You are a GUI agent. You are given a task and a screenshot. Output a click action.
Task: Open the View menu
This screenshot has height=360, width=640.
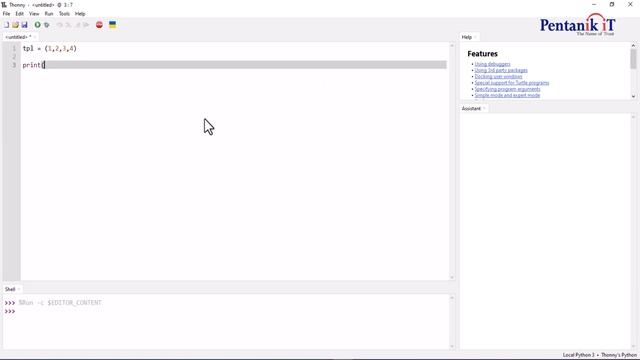pos(34,13)
